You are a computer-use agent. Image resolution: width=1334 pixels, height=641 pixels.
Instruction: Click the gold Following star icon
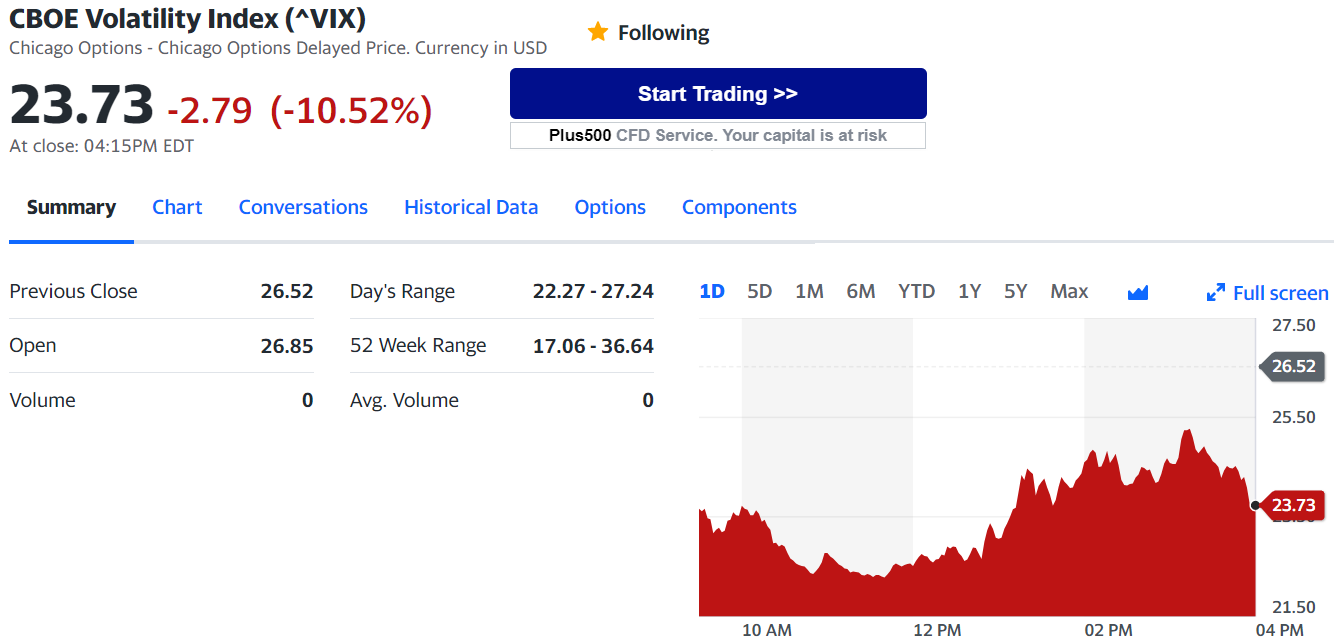point(598,32)
